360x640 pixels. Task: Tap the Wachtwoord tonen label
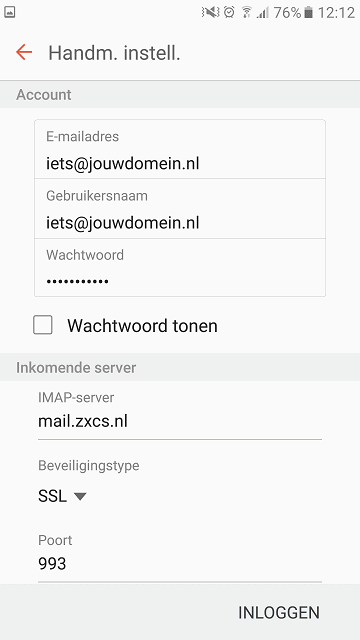click(x=142, y=325)
